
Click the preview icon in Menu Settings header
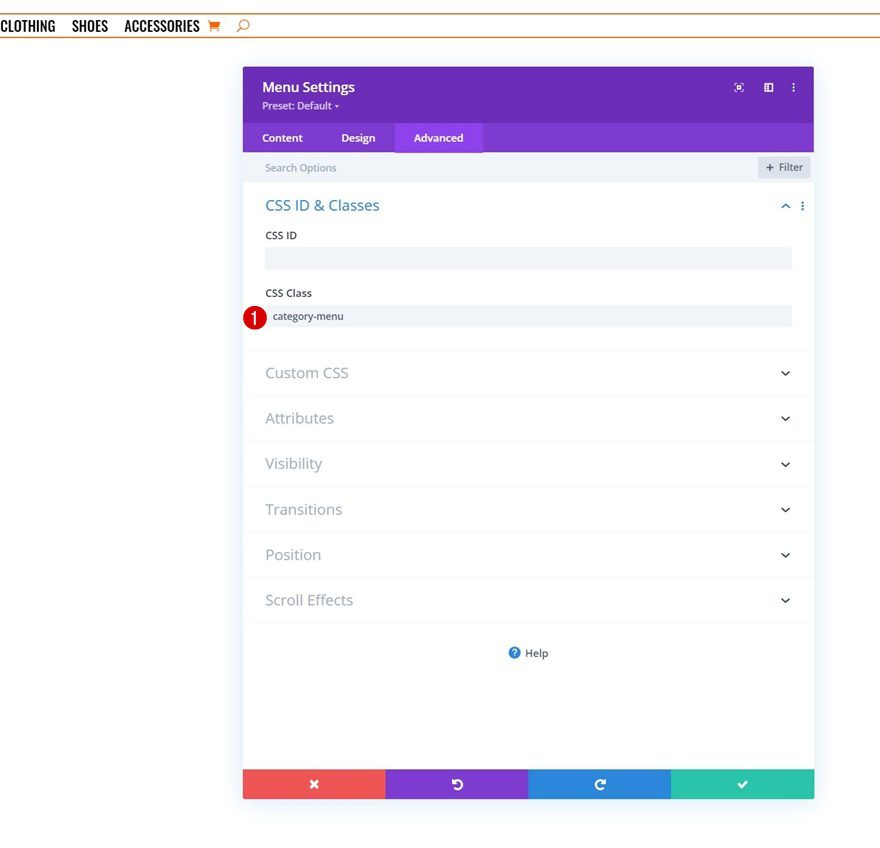coord(739,87)
